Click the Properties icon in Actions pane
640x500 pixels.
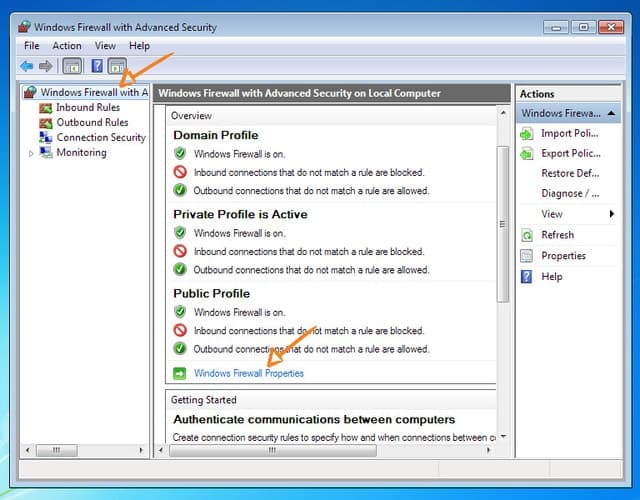(x=527, y=256)
